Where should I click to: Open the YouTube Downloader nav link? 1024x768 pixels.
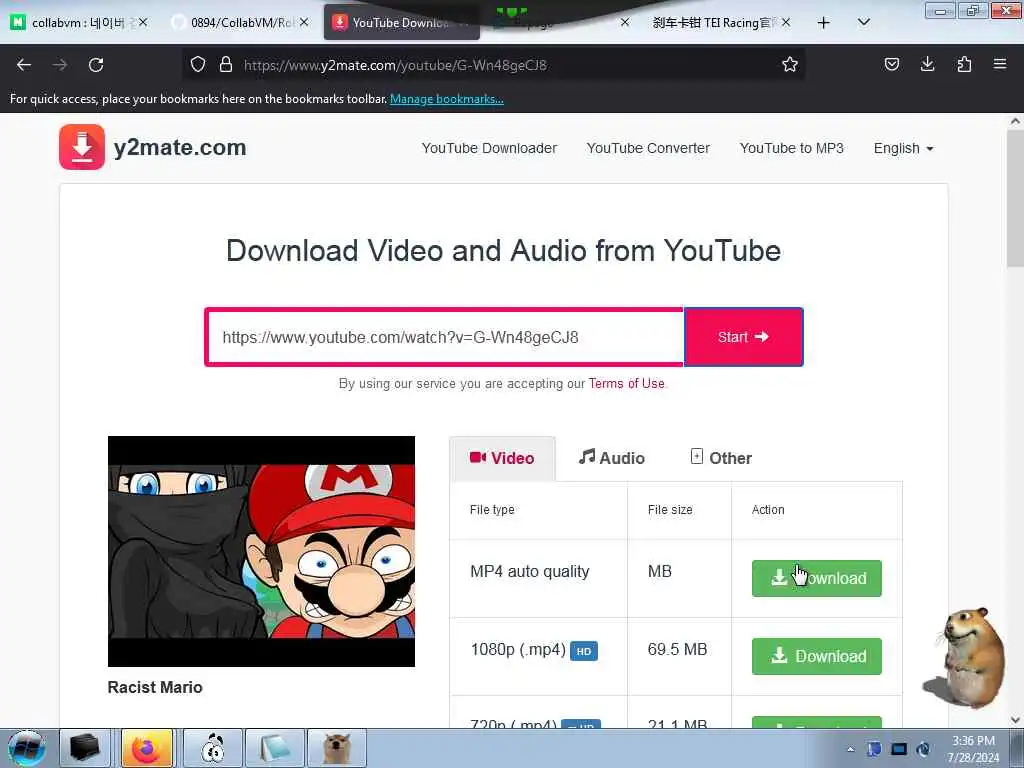tap(489, 148)
